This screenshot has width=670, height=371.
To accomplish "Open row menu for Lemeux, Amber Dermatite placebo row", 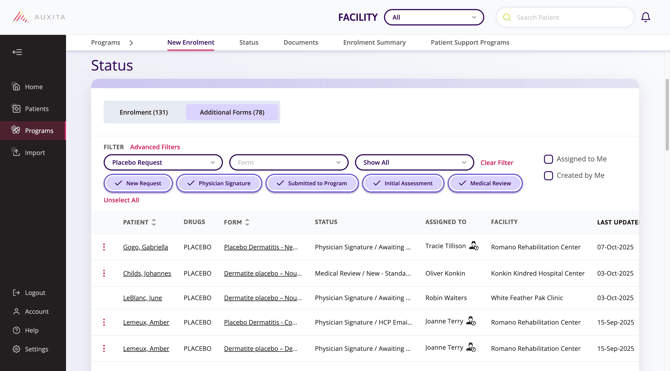I will coord(104,348).
